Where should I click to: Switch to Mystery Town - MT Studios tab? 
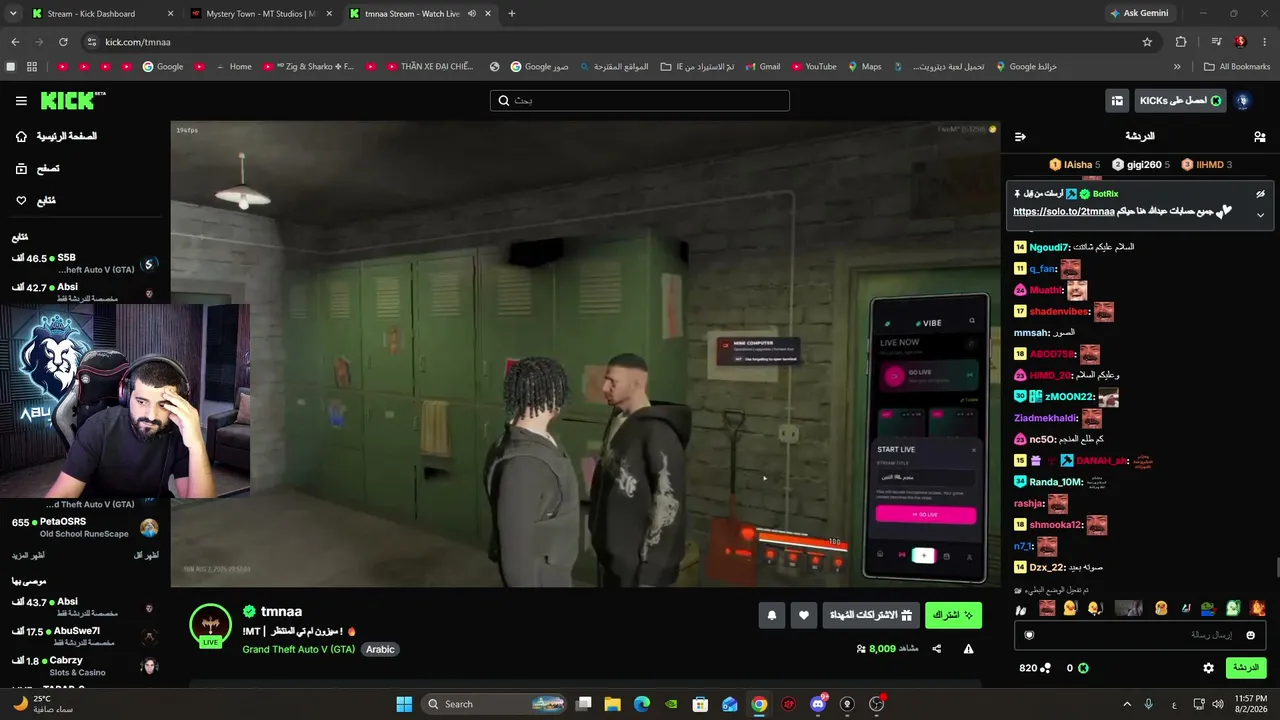coord(261,14)
